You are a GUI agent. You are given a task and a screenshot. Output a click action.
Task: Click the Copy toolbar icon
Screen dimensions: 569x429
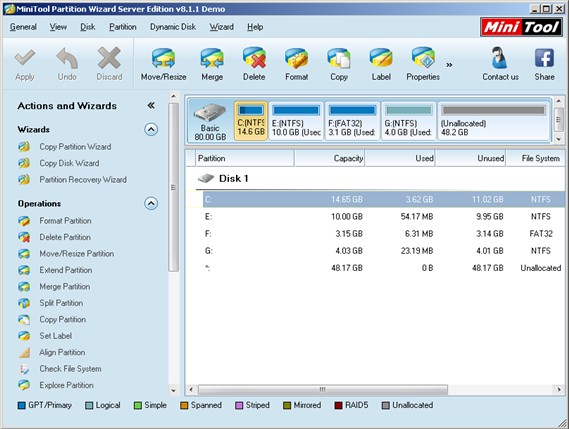(339, 58)
